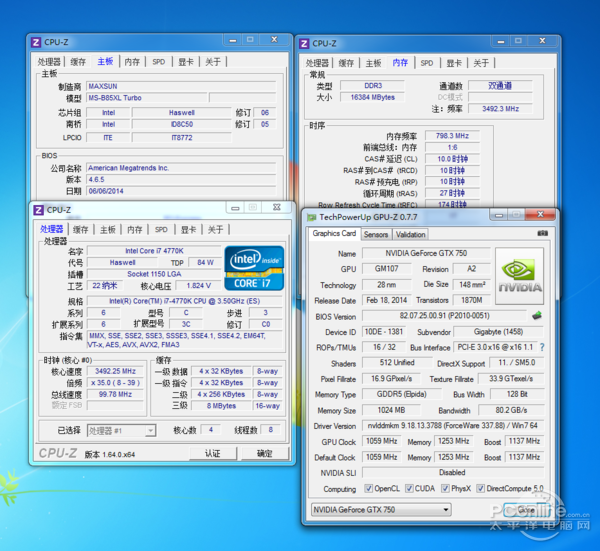Click the NVIDIA logo in GPU-Z
The image size is (600, 551).
tap(520, 276)
